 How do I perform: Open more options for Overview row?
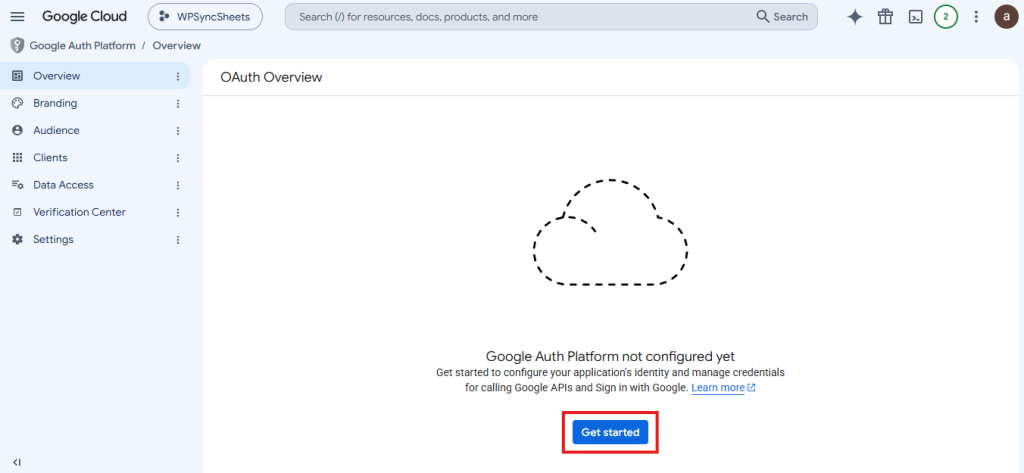point(178,76)
